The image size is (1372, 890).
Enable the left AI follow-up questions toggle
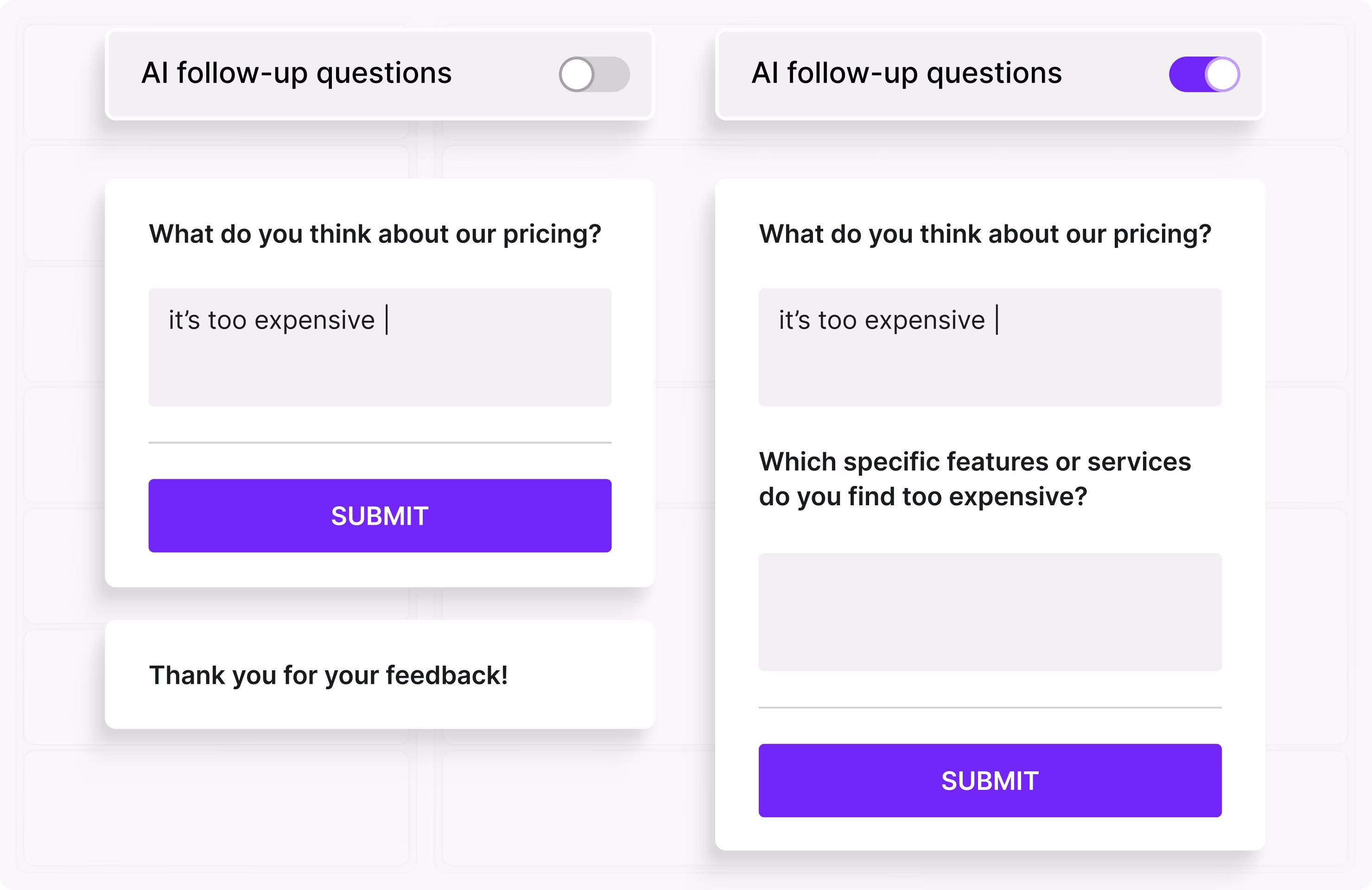(594, 74)
